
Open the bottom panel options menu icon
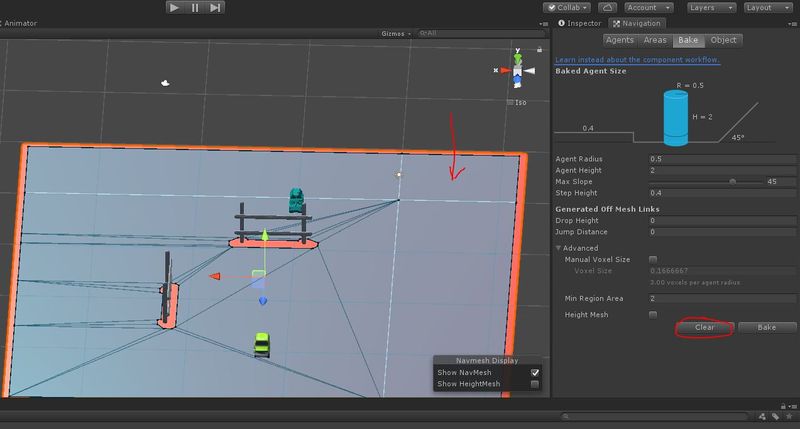click(x=793, y=406)
